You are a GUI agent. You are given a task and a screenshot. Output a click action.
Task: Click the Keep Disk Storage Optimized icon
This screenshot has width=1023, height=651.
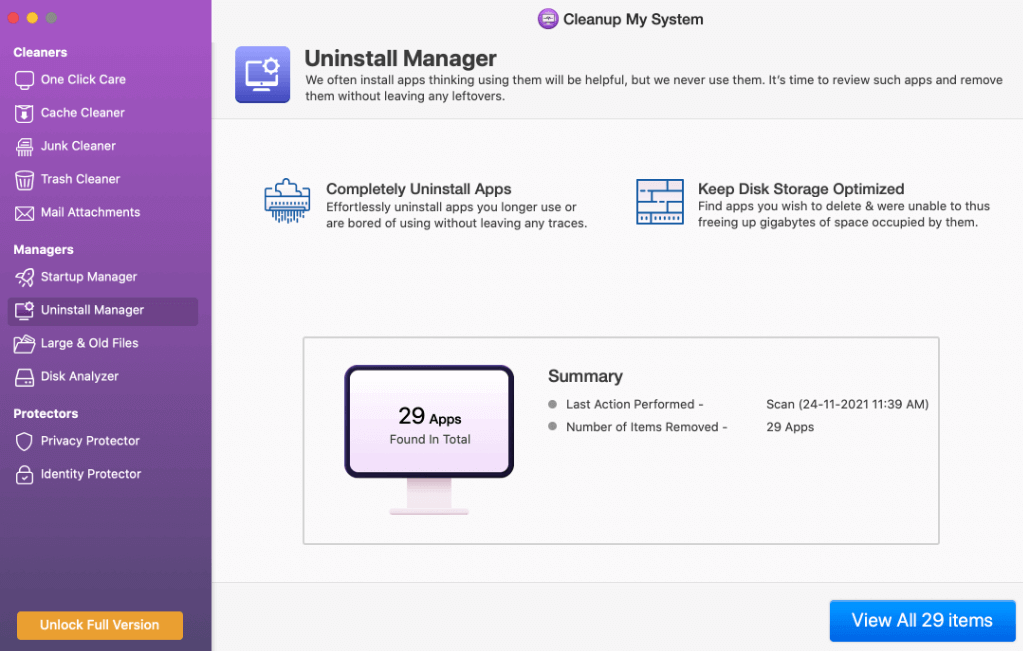click(660, 202)
